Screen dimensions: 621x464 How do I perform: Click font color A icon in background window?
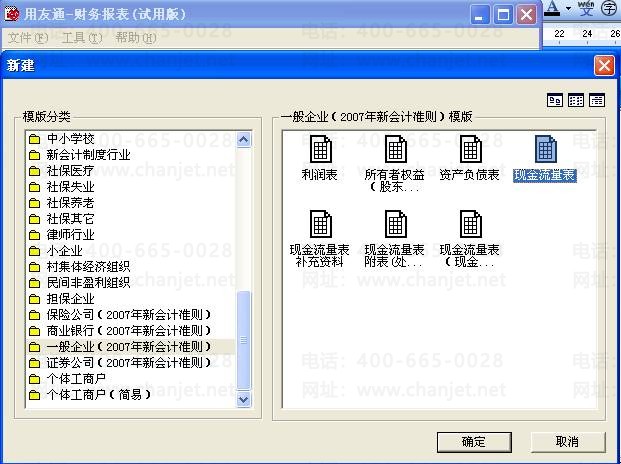pos(552,9)
